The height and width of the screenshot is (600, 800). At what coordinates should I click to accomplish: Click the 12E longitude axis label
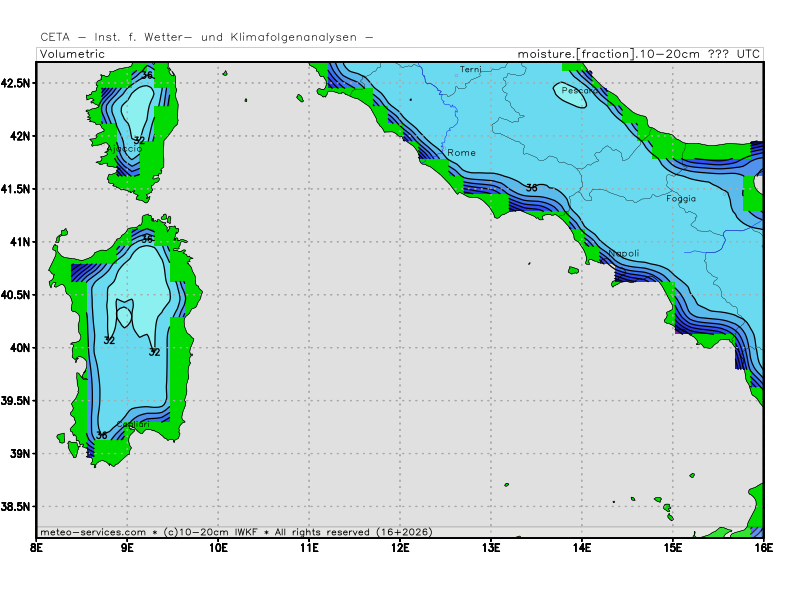pos(400,548)
